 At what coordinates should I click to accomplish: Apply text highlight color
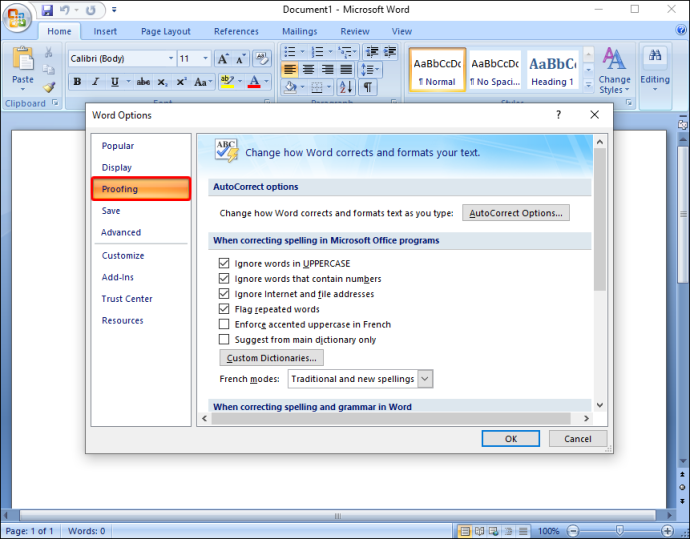227,81
